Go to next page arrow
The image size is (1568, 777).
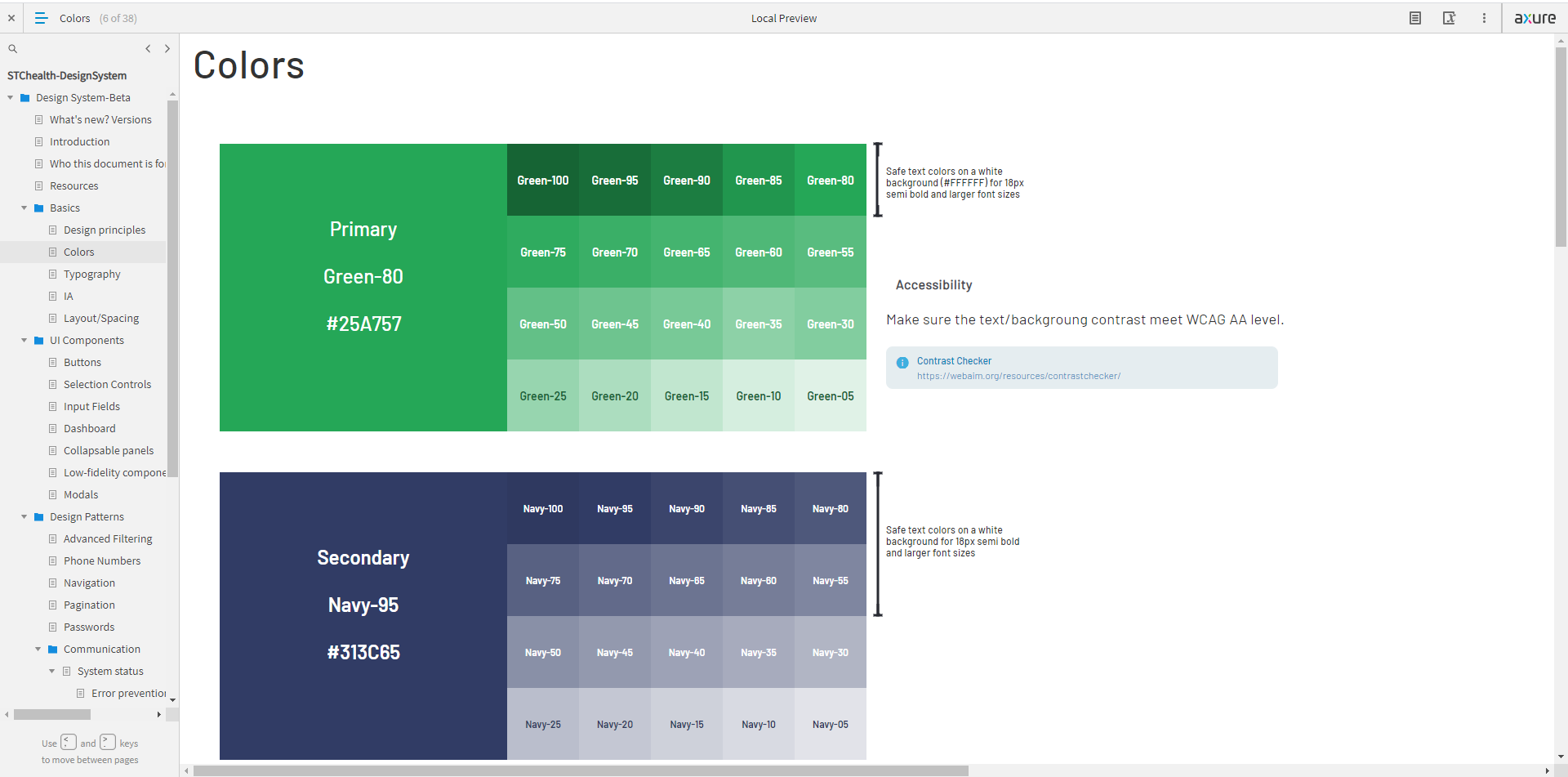(x=167, y=49)
